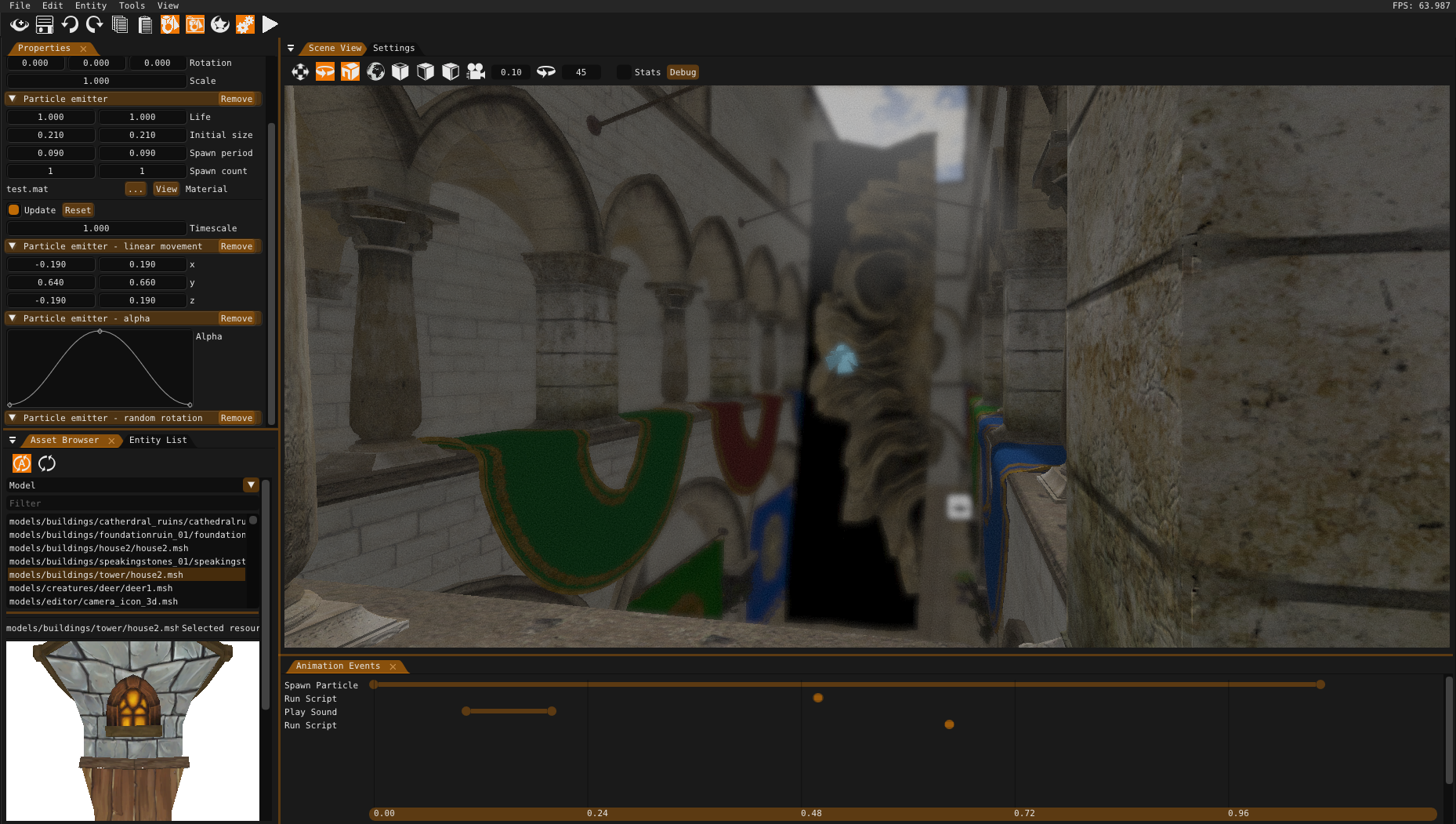
Task: Switch to the Entity List tab
Action: coord(158,441)
